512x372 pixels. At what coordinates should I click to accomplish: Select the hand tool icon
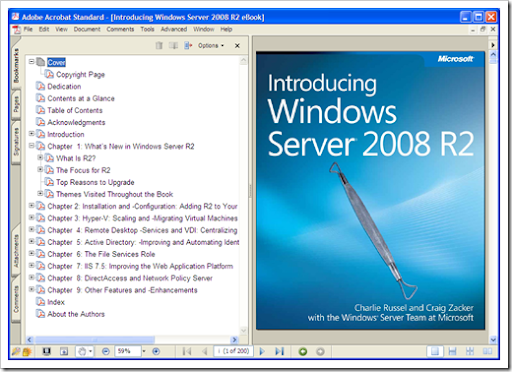pyautogui.click(x=82, y=351)
